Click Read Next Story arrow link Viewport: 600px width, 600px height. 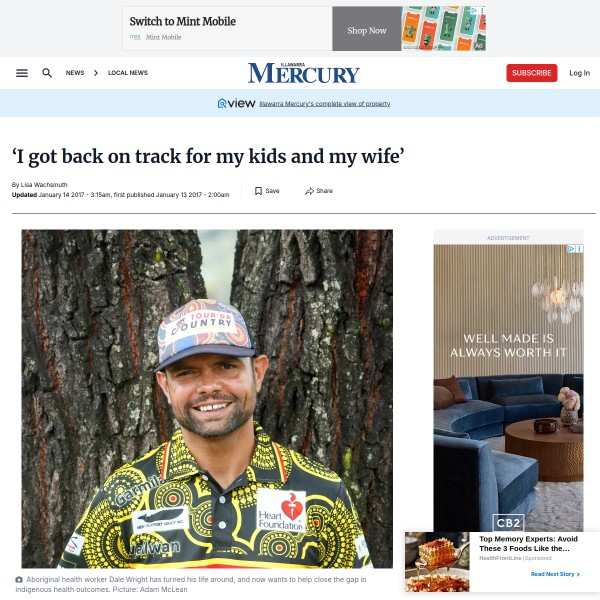pyautogui.click(x=555, y=574)
